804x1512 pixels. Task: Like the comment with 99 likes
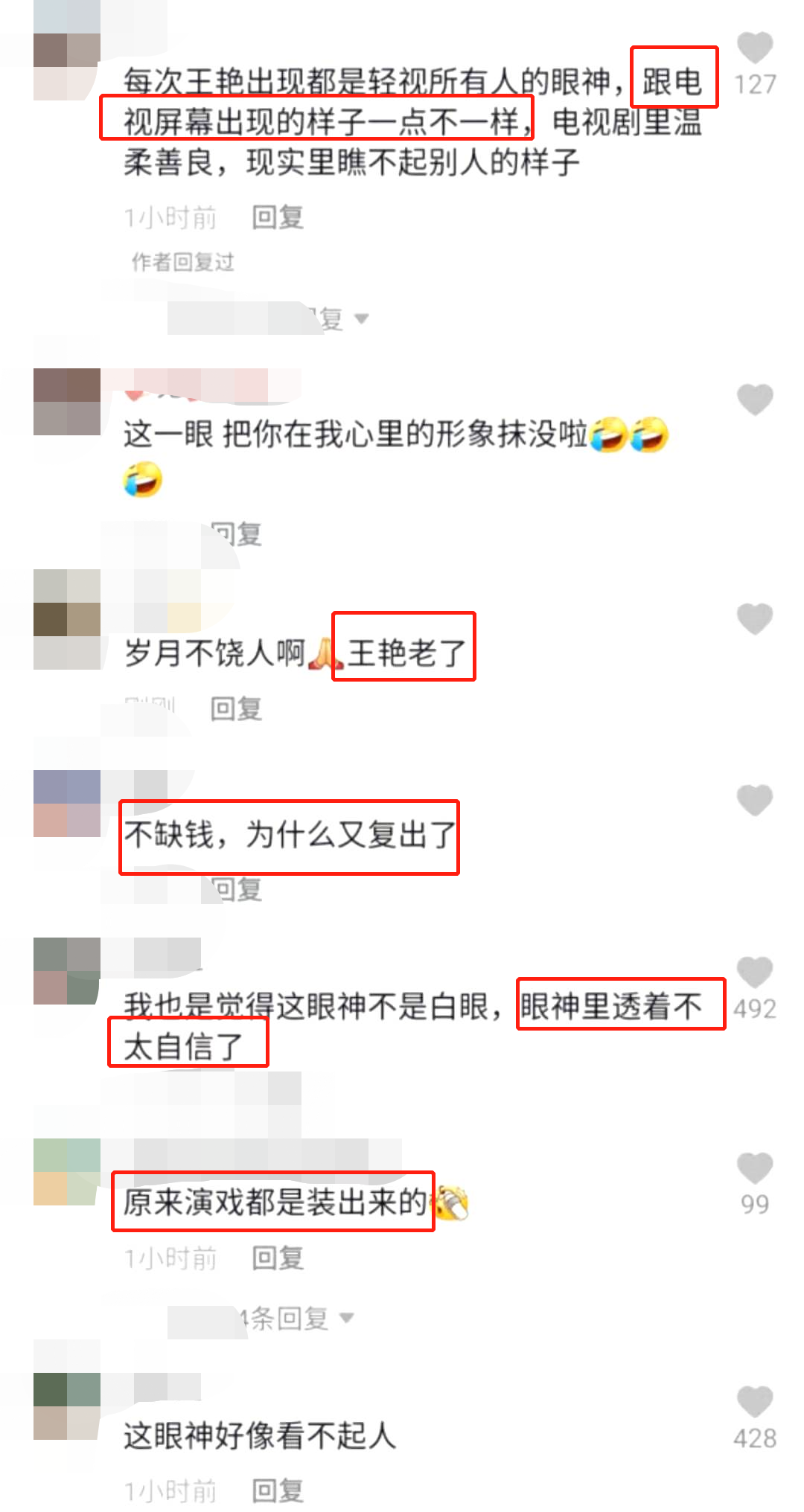coord(755,1168)
